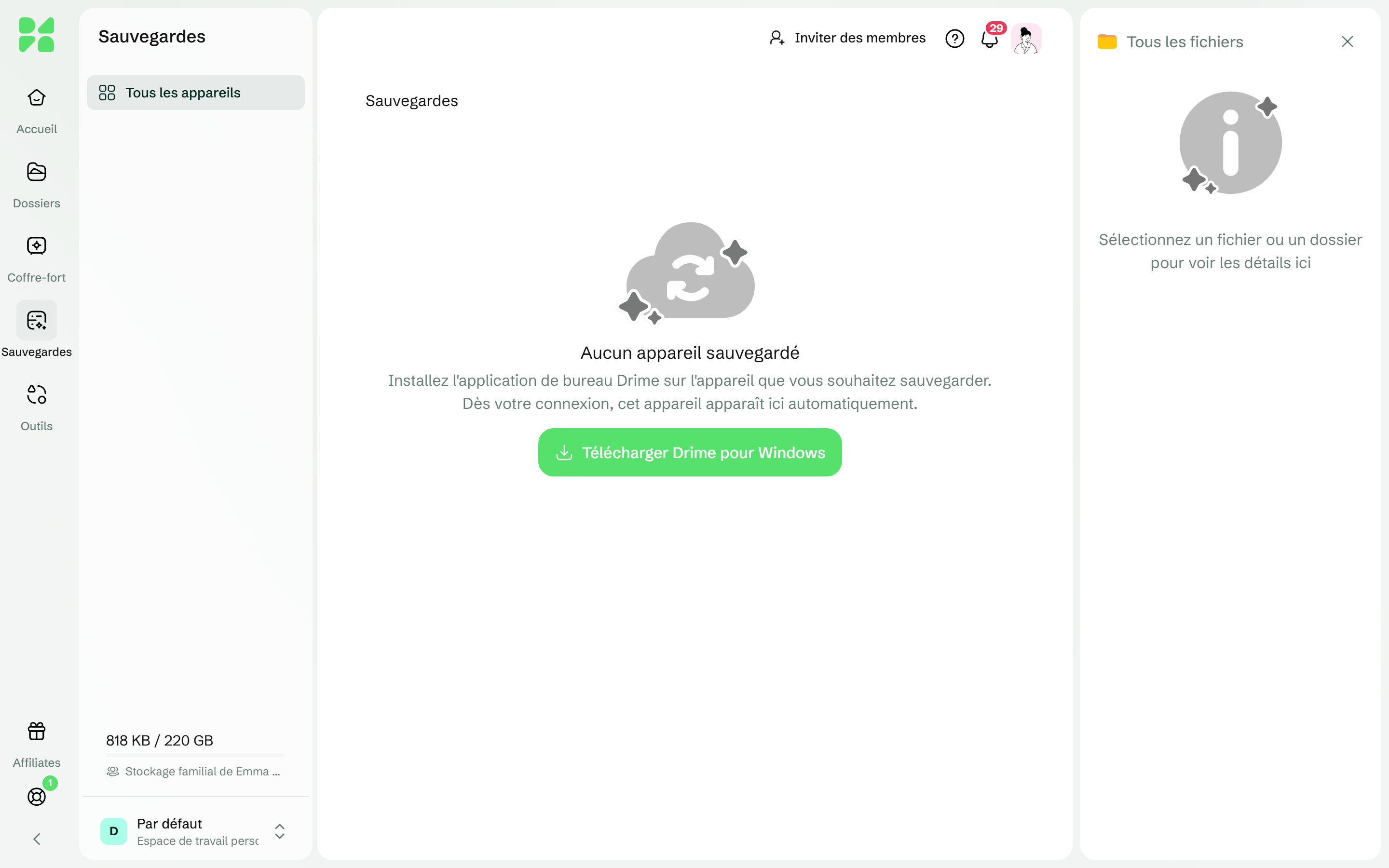Open notifications bell with 29 badge

pos(990,39)
